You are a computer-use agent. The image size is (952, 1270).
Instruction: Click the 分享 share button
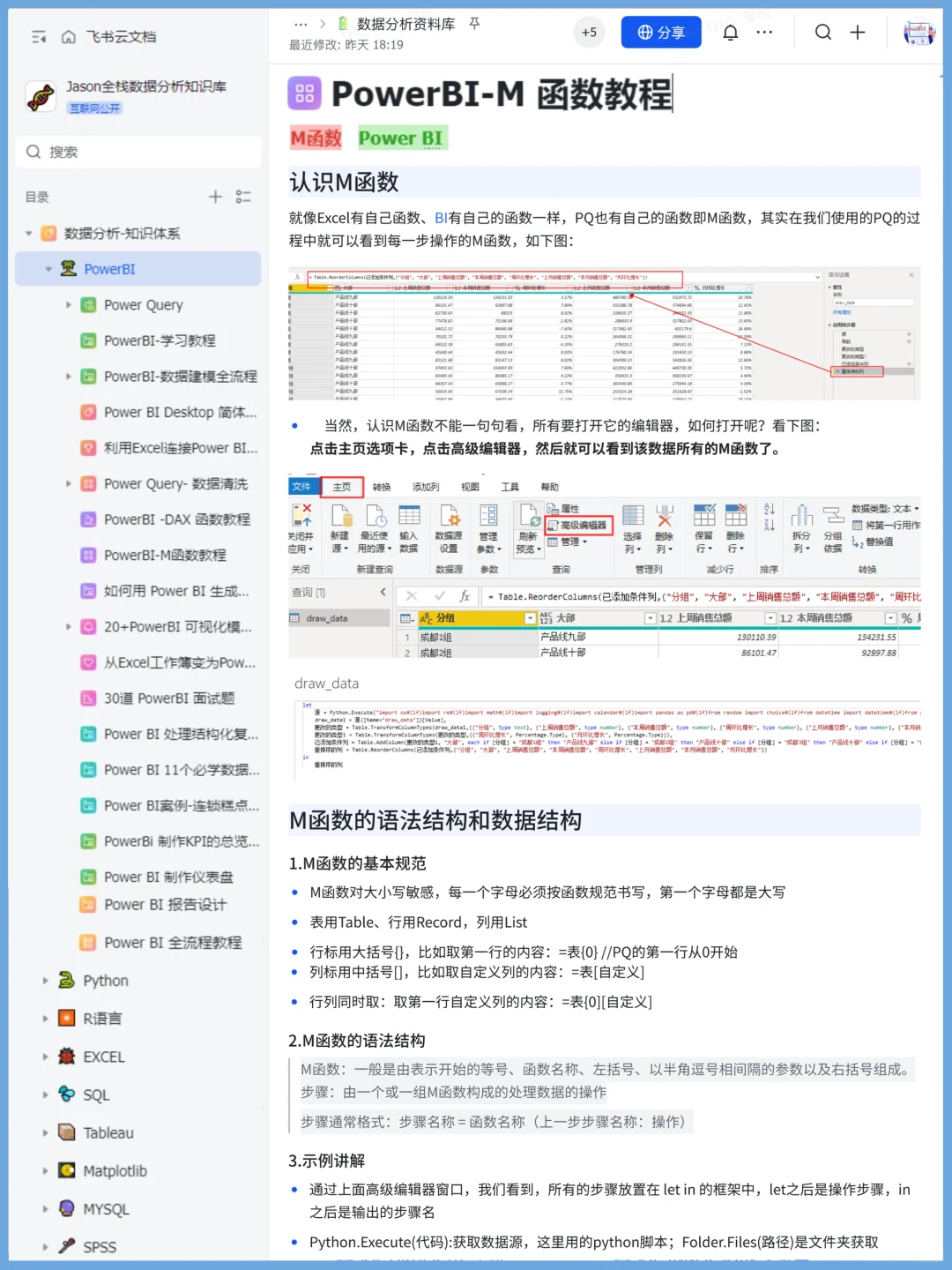pos(661,33)
